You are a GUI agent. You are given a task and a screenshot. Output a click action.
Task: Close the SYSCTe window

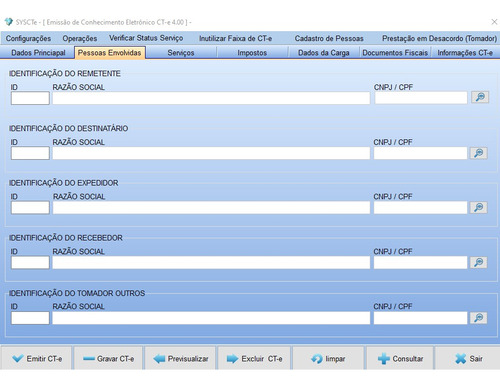coord(494,22)
